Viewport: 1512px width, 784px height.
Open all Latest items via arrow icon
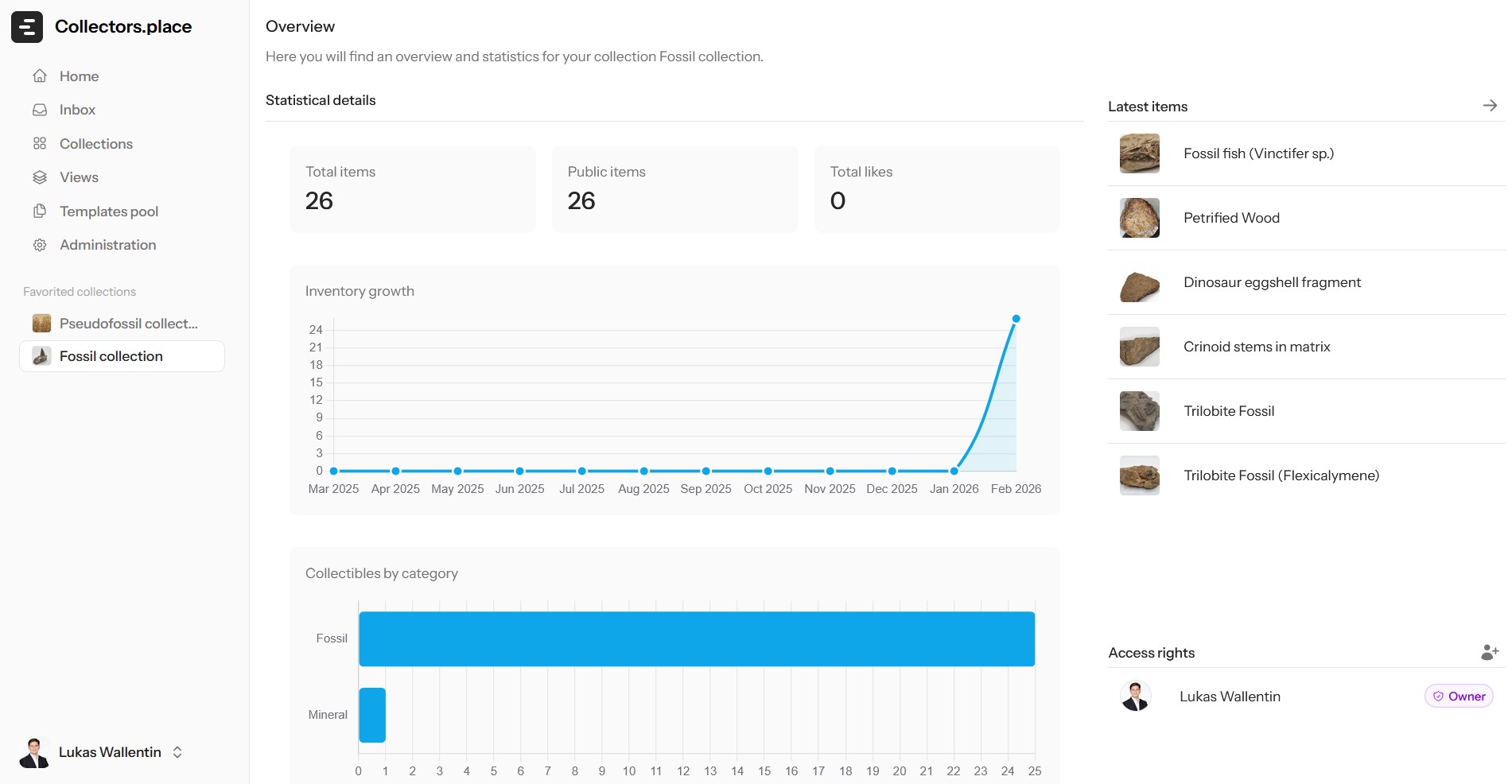[1491, 105]
